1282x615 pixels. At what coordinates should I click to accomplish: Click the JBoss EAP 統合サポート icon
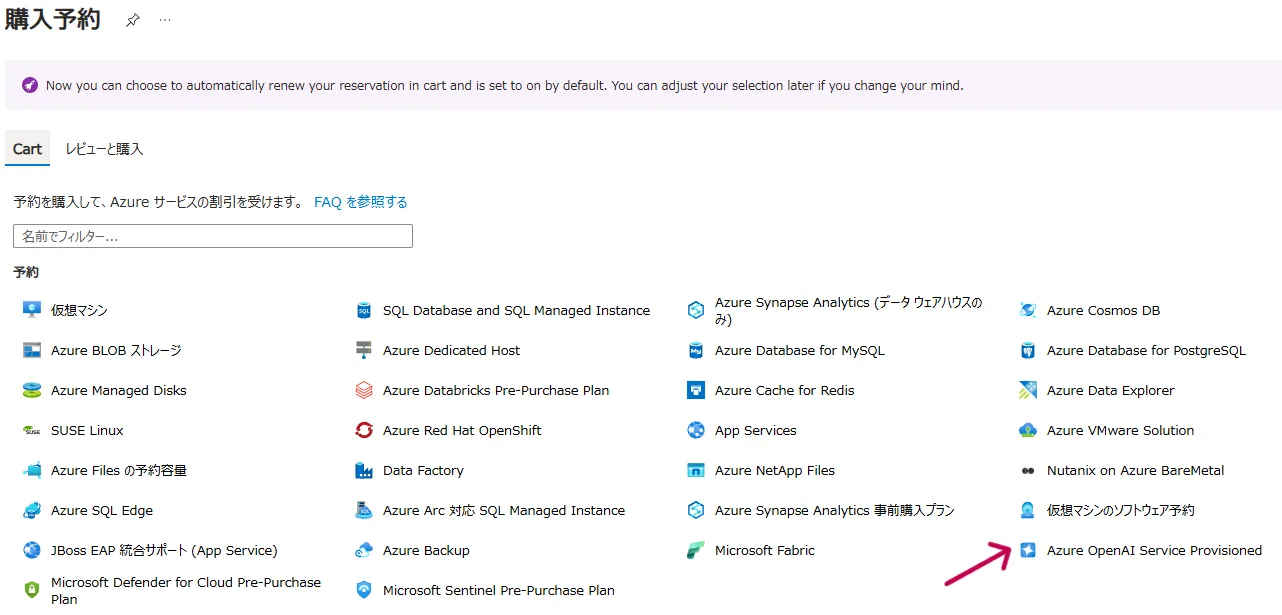coord(32,550)
